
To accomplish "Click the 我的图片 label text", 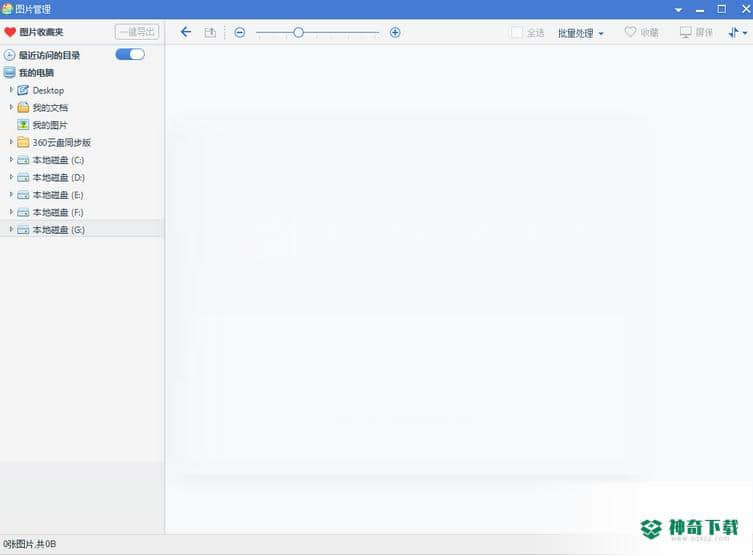I will [50, 125].
